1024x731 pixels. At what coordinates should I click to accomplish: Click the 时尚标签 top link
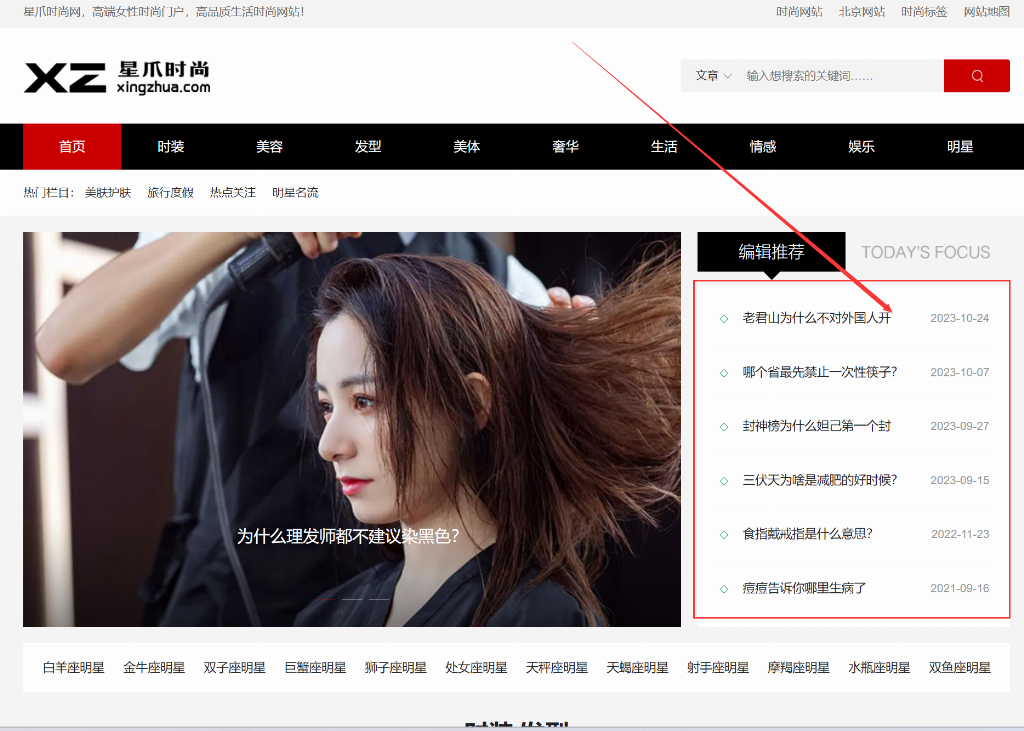click(x=924, y=12)
